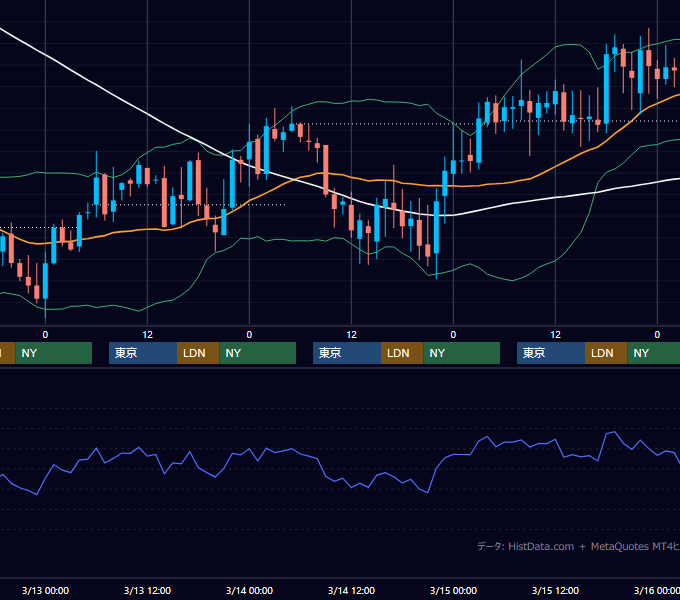Click the LDN session block on 3/15

606,353
